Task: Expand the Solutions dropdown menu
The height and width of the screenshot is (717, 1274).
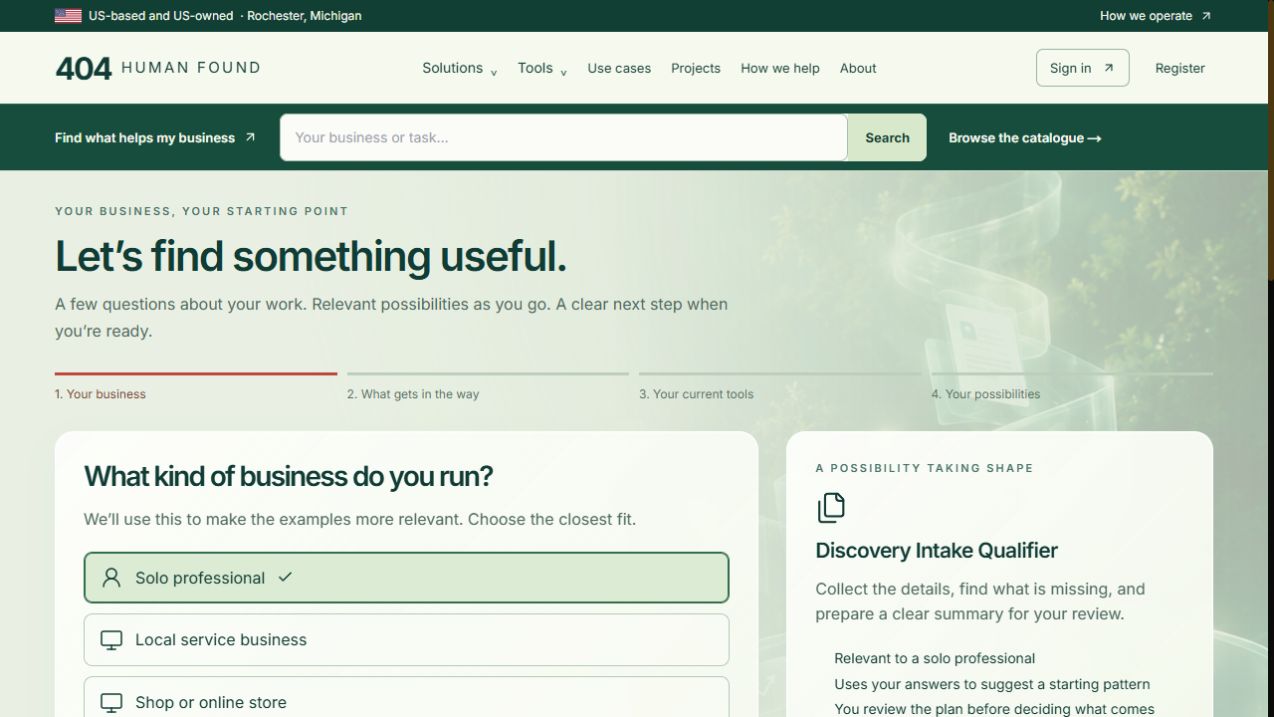Action: [459, 68]
